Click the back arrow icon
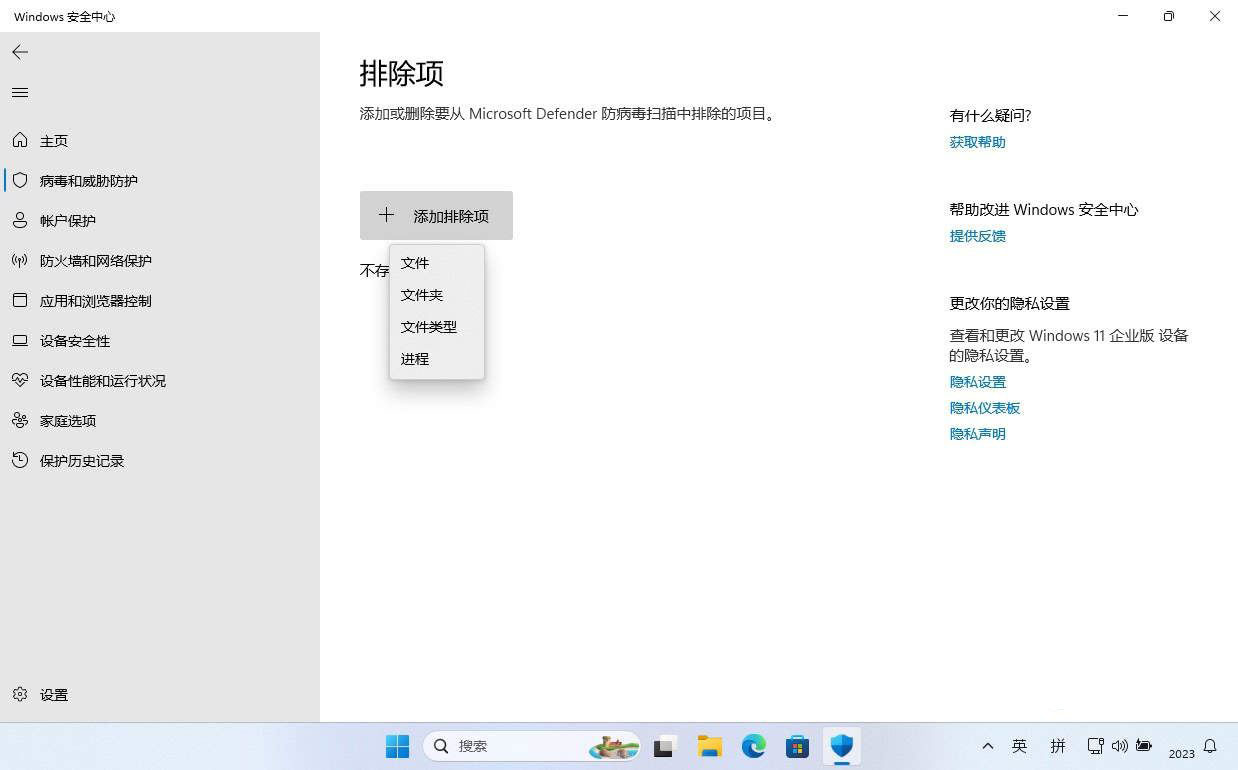Screen dimensions: 1238x770 tap(20, 52)
